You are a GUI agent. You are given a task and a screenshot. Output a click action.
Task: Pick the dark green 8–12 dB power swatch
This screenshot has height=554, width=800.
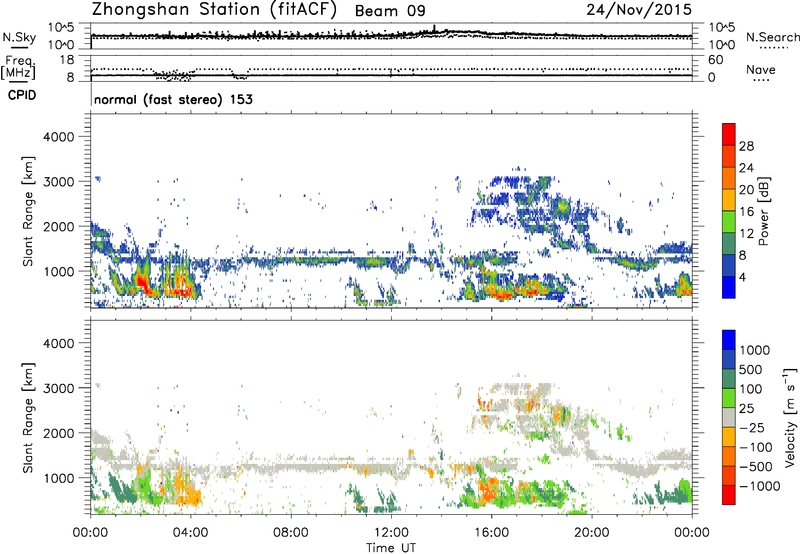[729, 243]
